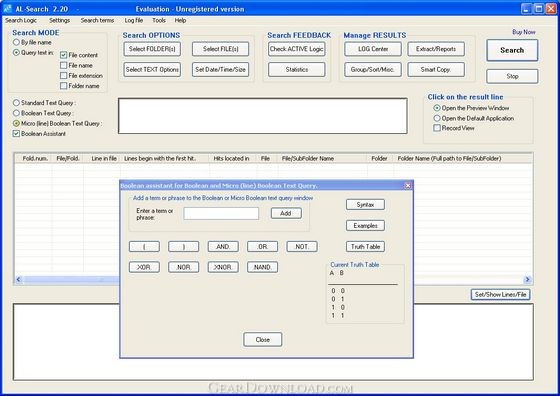The height and width of the screenshot is (396, 560).
Task: Start the search with Search button
Action: point(512,50)
